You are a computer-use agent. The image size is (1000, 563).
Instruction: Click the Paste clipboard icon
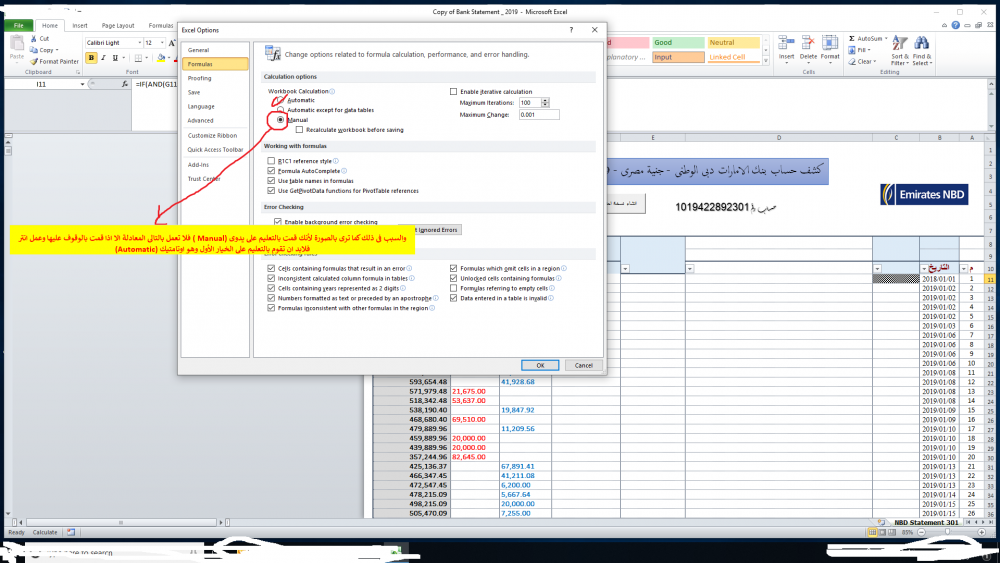click(17, 43)
